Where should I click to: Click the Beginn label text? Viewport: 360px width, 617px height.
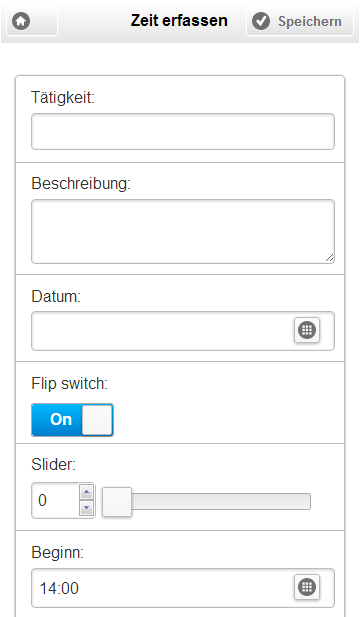[x=57, y=553]
